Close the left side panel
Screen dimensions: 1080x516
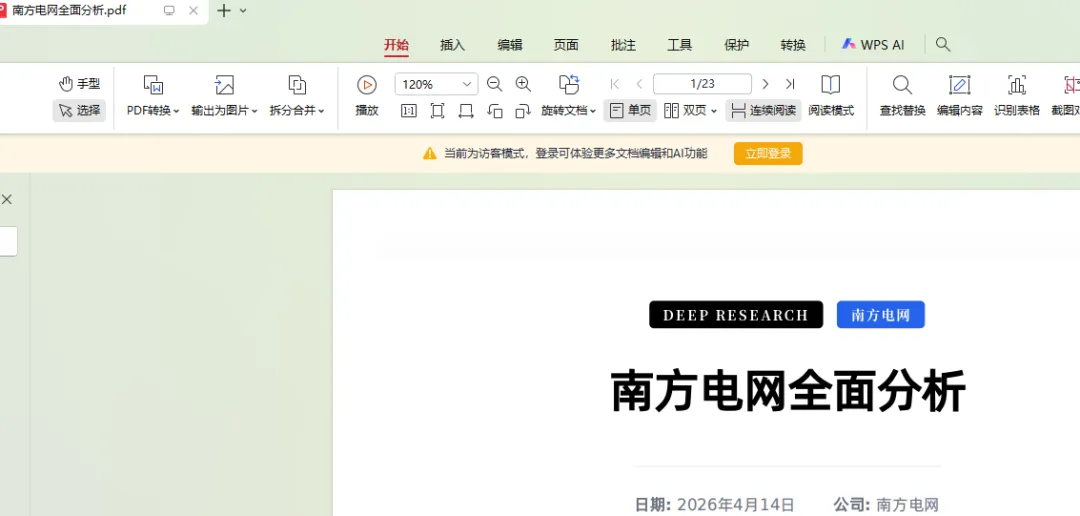7,199
